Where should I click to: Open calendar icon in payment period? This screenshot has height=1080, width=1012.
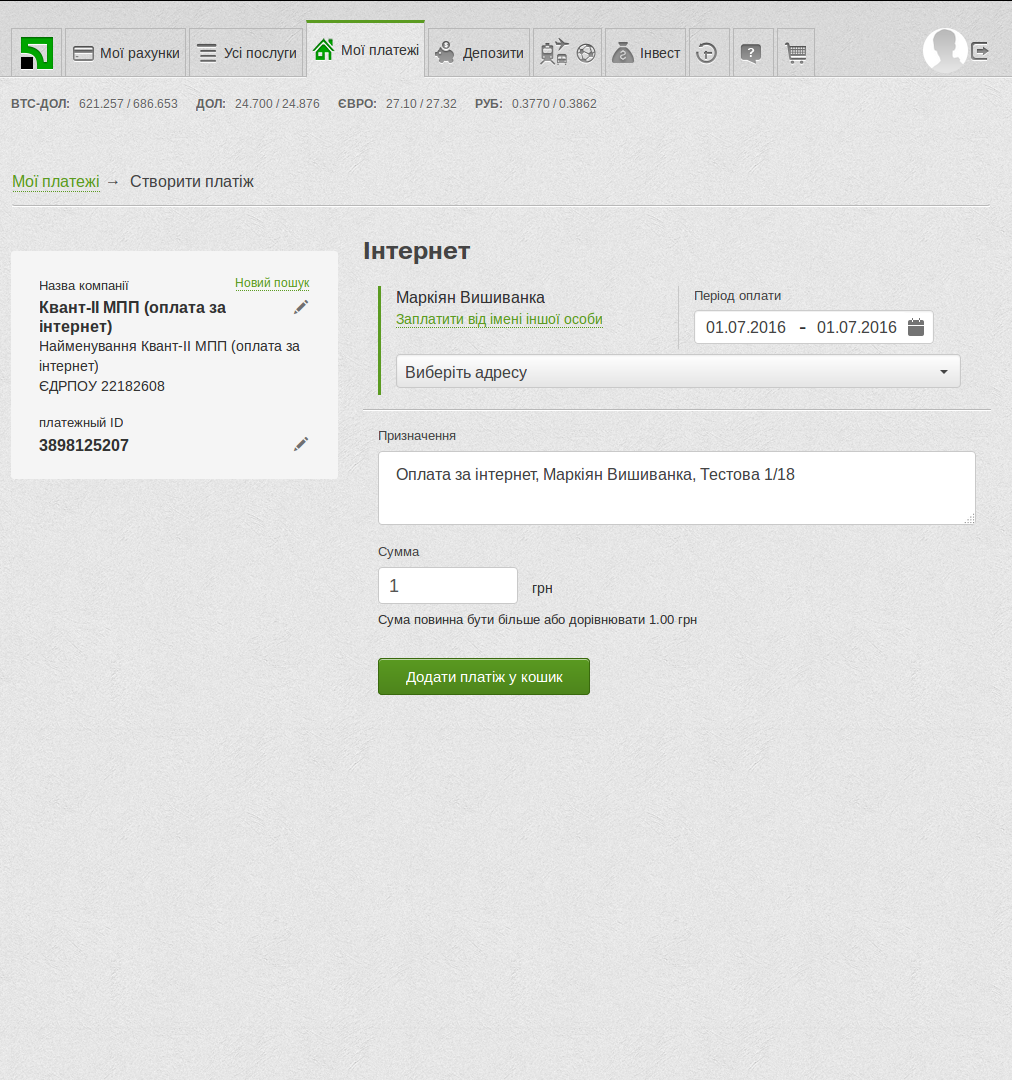pos(916,327)
